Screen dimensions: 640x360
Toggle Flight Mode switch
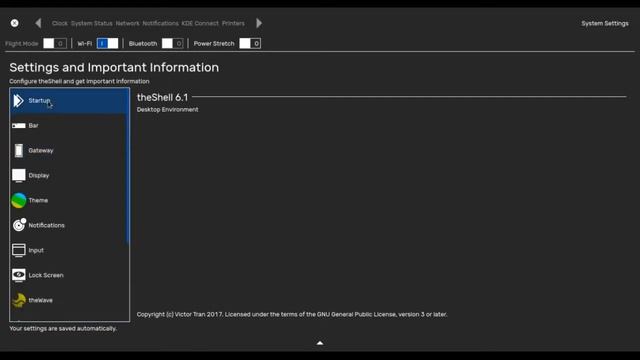click(55, 43)
